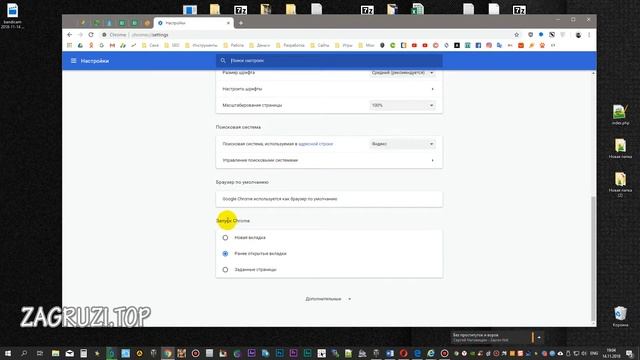Switch to Chrome on the taskbar

pyautogui.click(x=168, y=353)
